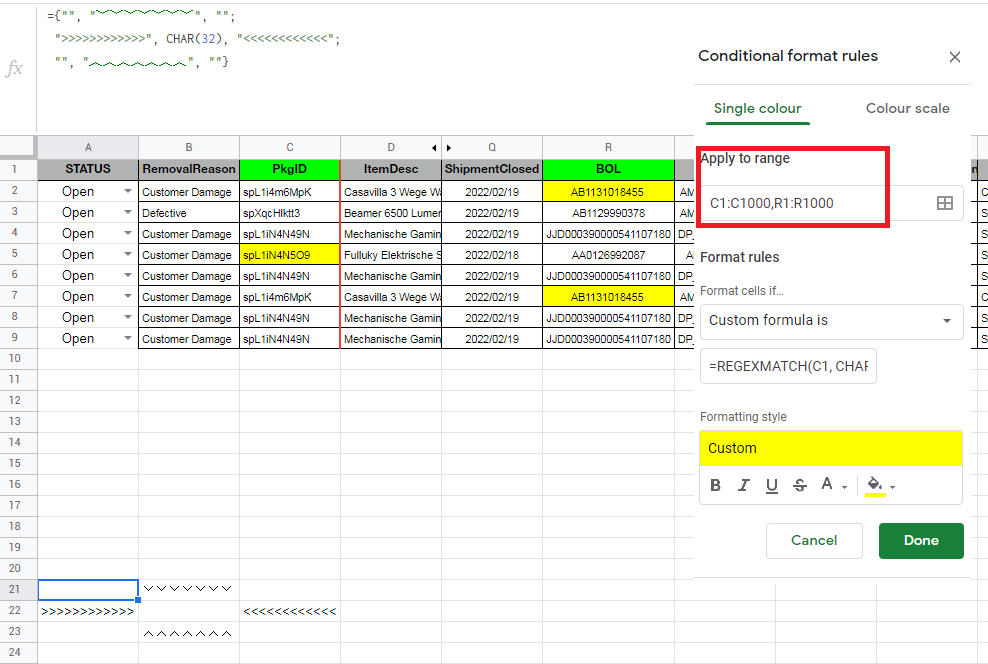Click the RemovalReason header cell
The image size is (988, 664).
[189, 169]
